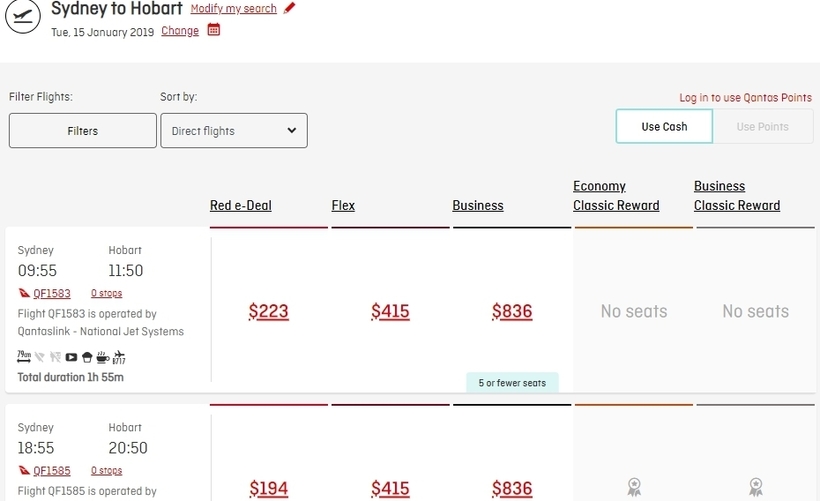Click the 79cm seat pitch icon for QF1583
820x501 pixels.
tap(24, 357)
